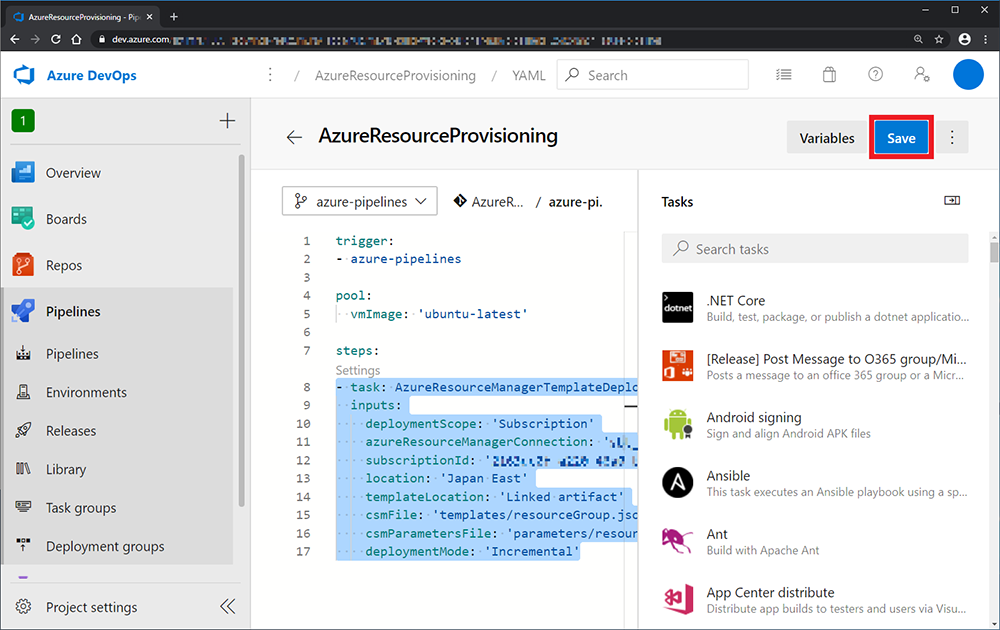
Task: Select the App Center distribute task
Action: 814,599
